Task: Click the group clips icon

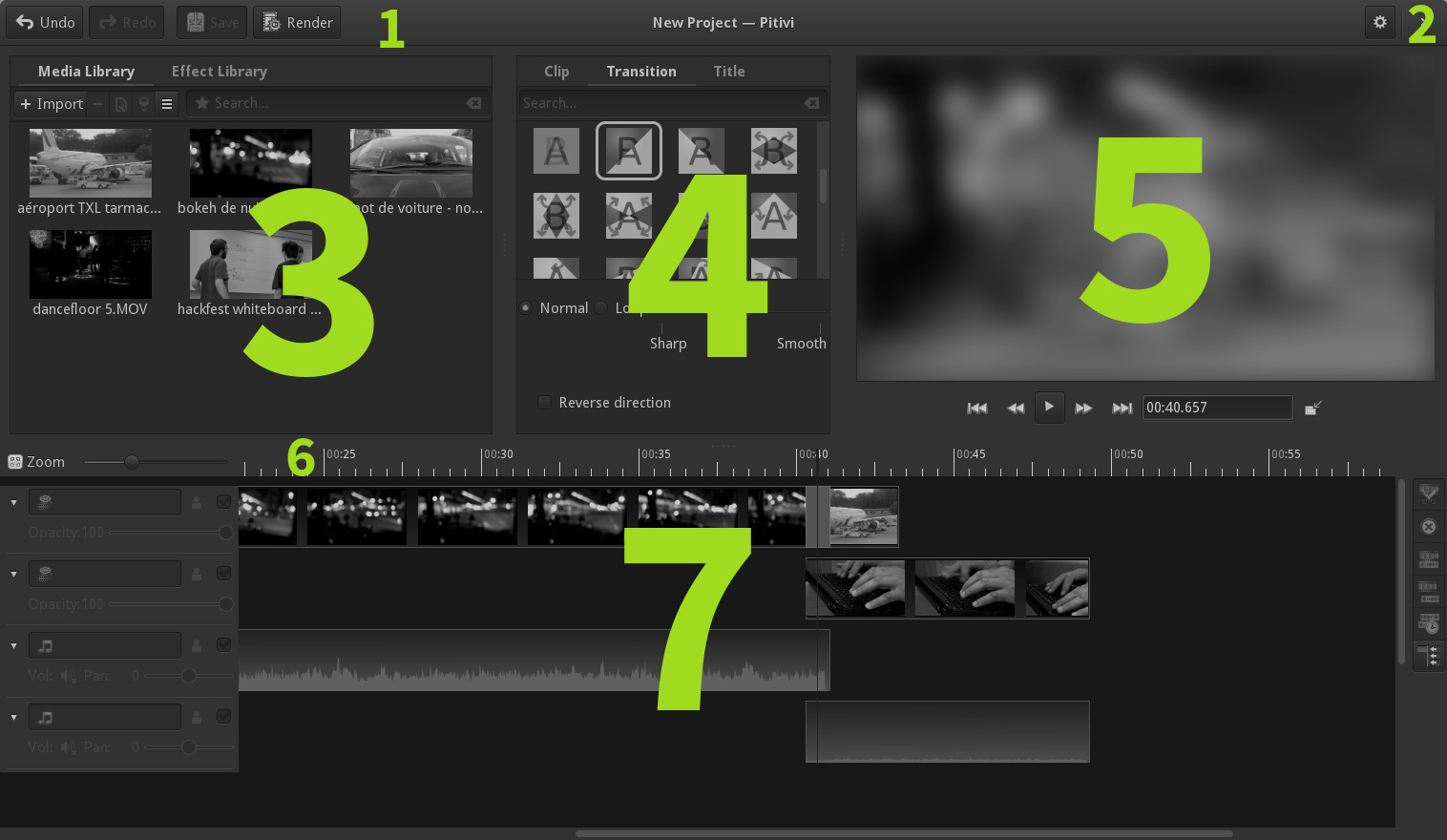Action: click(x=1428, y=559)
